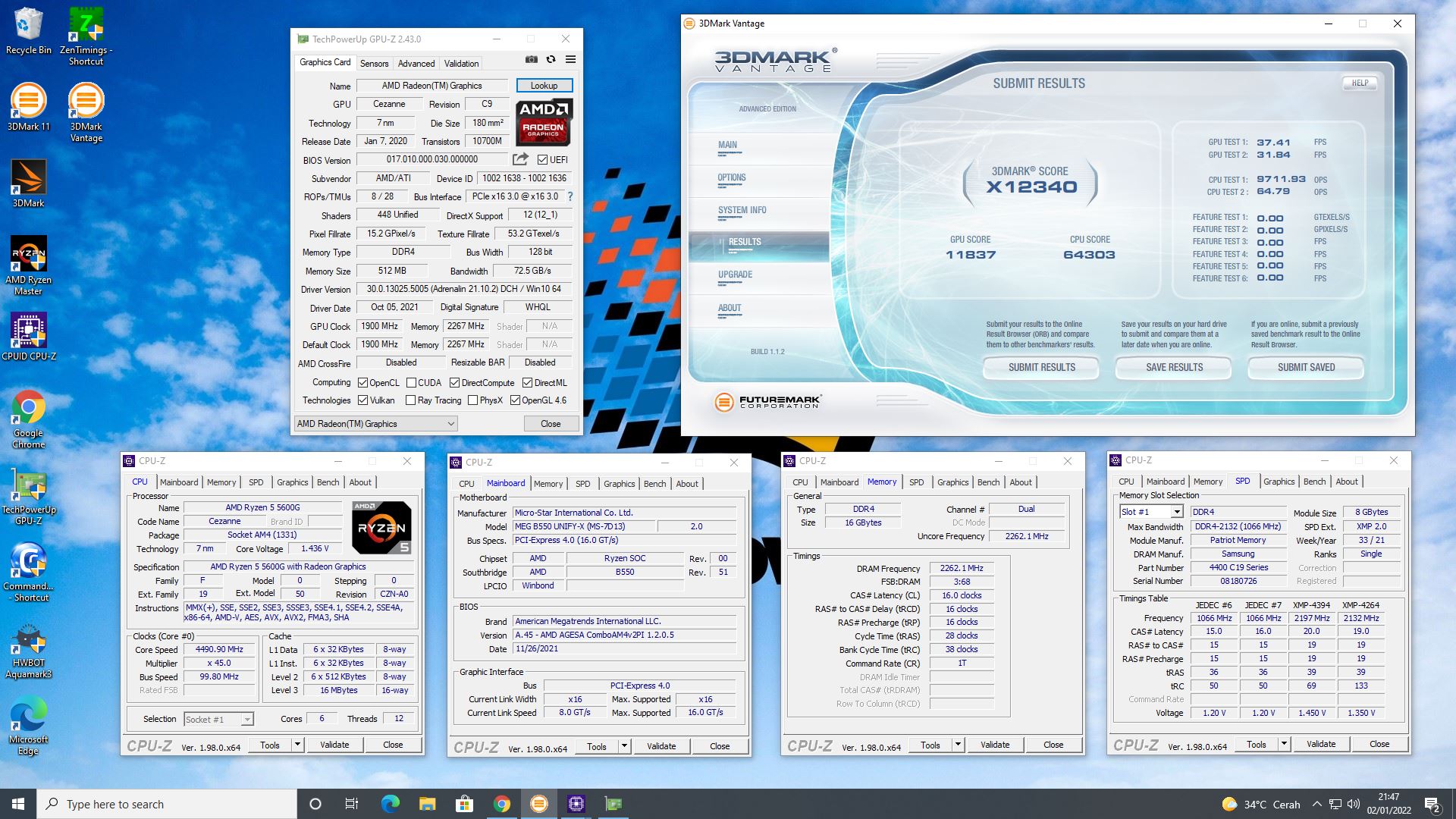The image size is (1456, 819).
Task: Click the GPU-Z screenshot camera icon
Action: (x=532, y=59)
